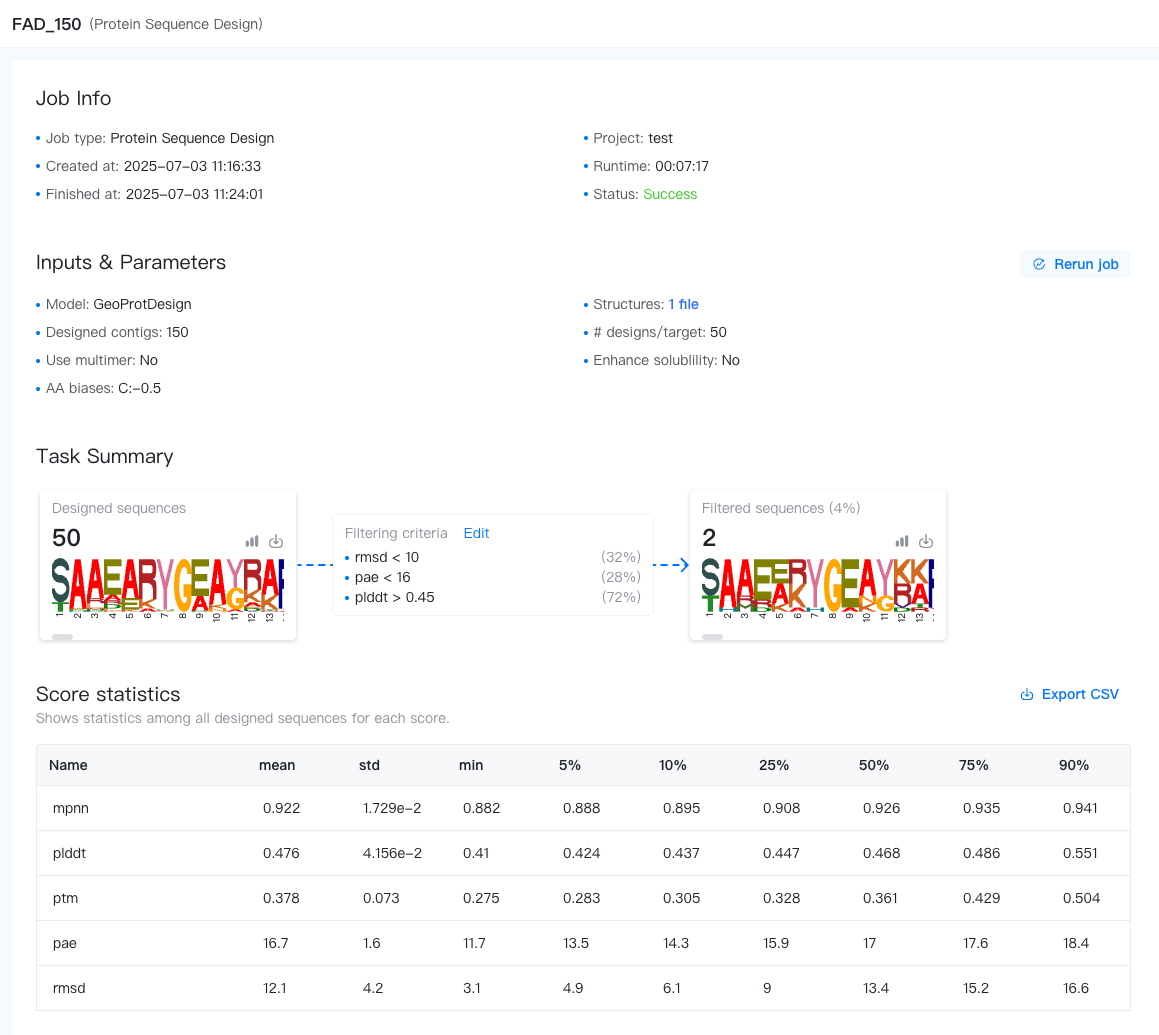Click the min column header

(x=471, y=765)
